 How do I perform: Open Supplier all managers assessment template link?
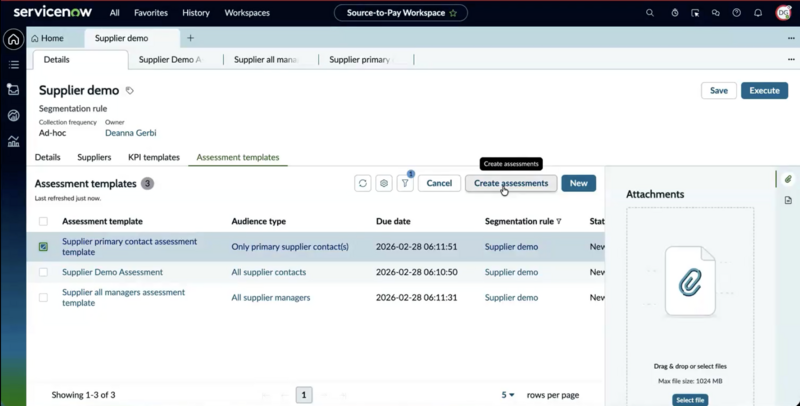[x=123, y=297]
